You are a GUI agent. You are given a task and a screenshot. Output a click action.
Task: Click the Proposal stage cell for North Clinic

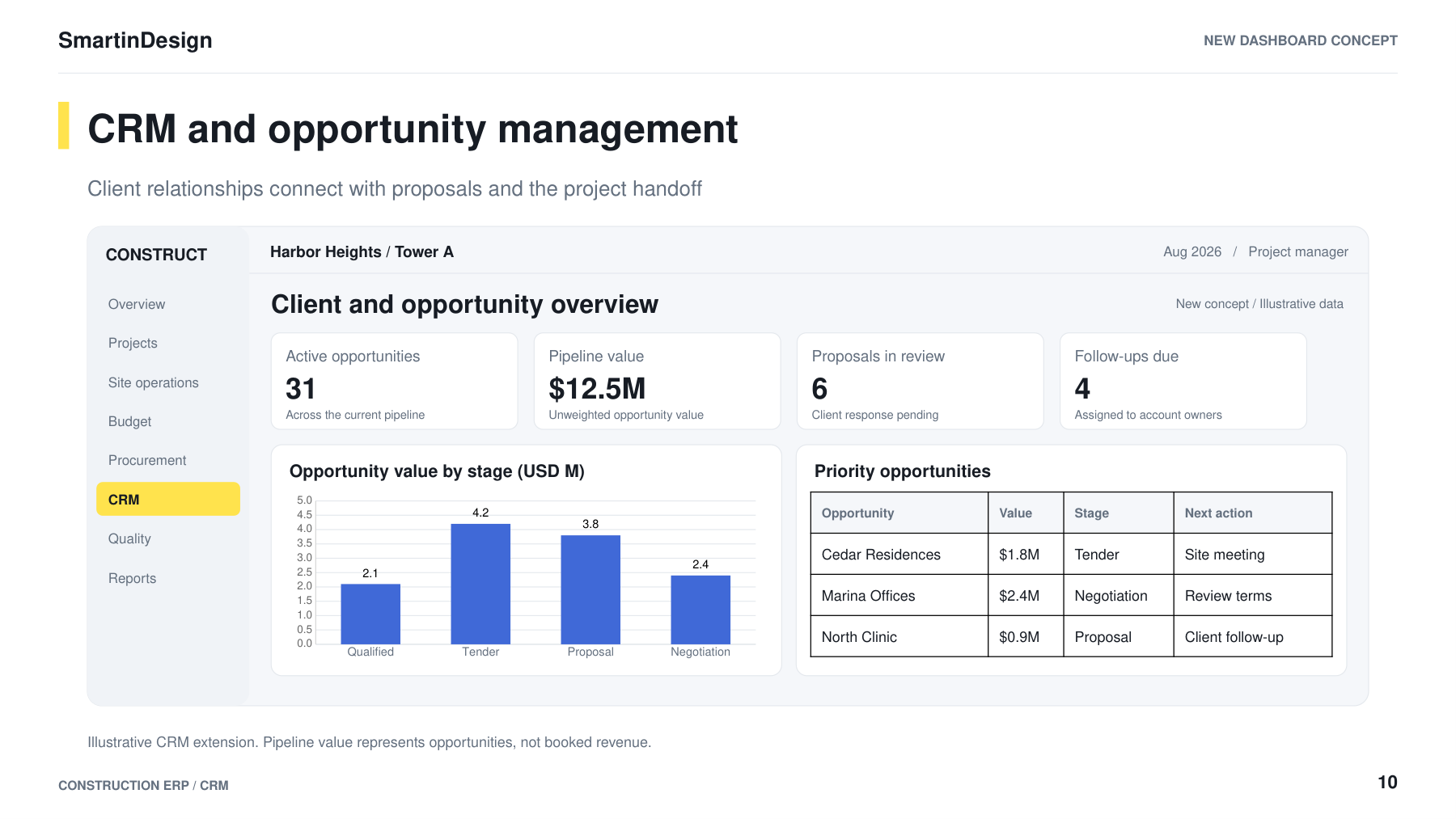coord(1119,636)
